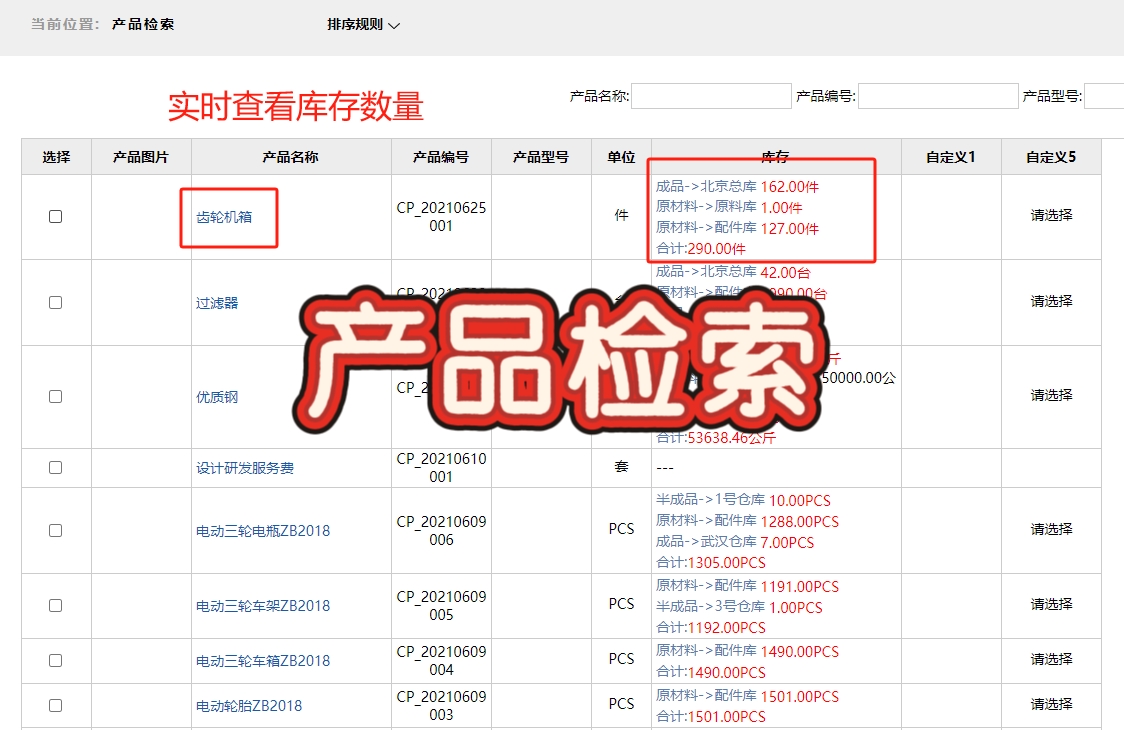Tick the checkbox for 优质钢
Viewport: 1124px width, 730px height.
tap(55, 397)
